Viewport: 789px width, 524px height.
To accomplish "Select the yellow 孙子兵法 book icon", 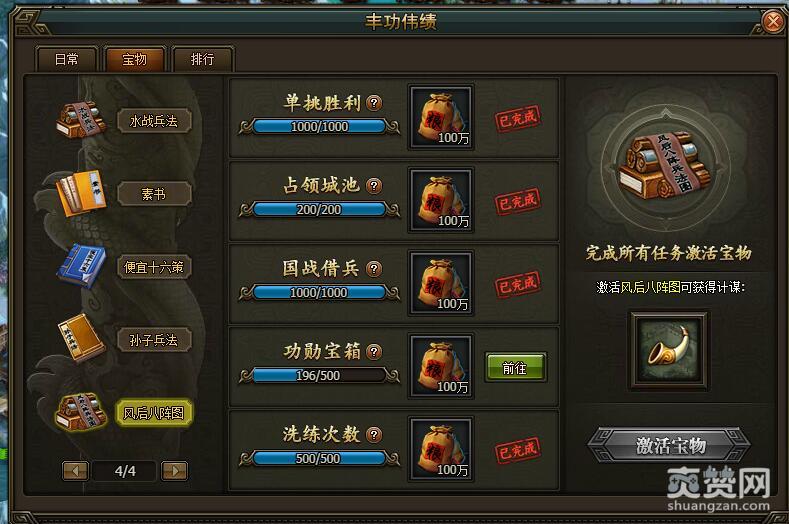I will 81,338.
